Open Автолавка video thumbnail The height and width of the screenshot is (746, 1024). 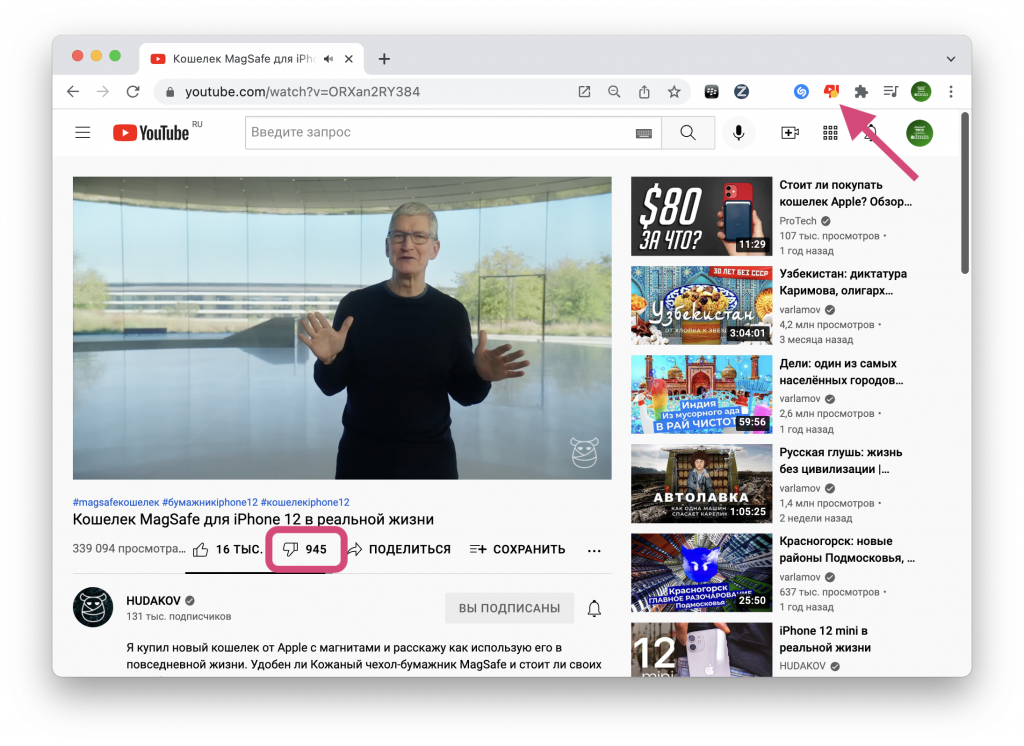tap(701, 483)
